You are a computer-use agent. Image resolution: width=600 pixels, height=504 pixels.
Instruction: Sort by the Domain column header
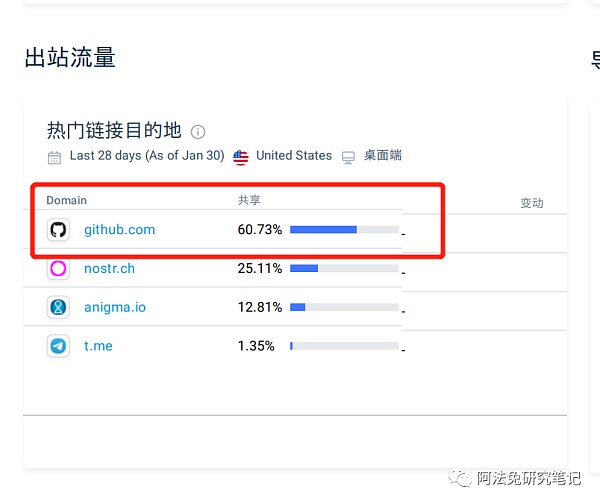(x=67, y=201)
